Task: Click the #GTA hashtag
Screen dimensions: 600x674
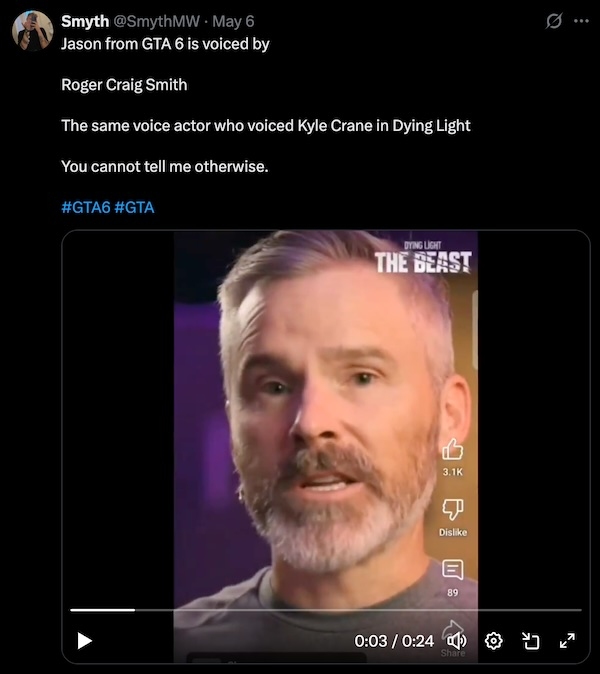Action: click(x=135, y=207)
